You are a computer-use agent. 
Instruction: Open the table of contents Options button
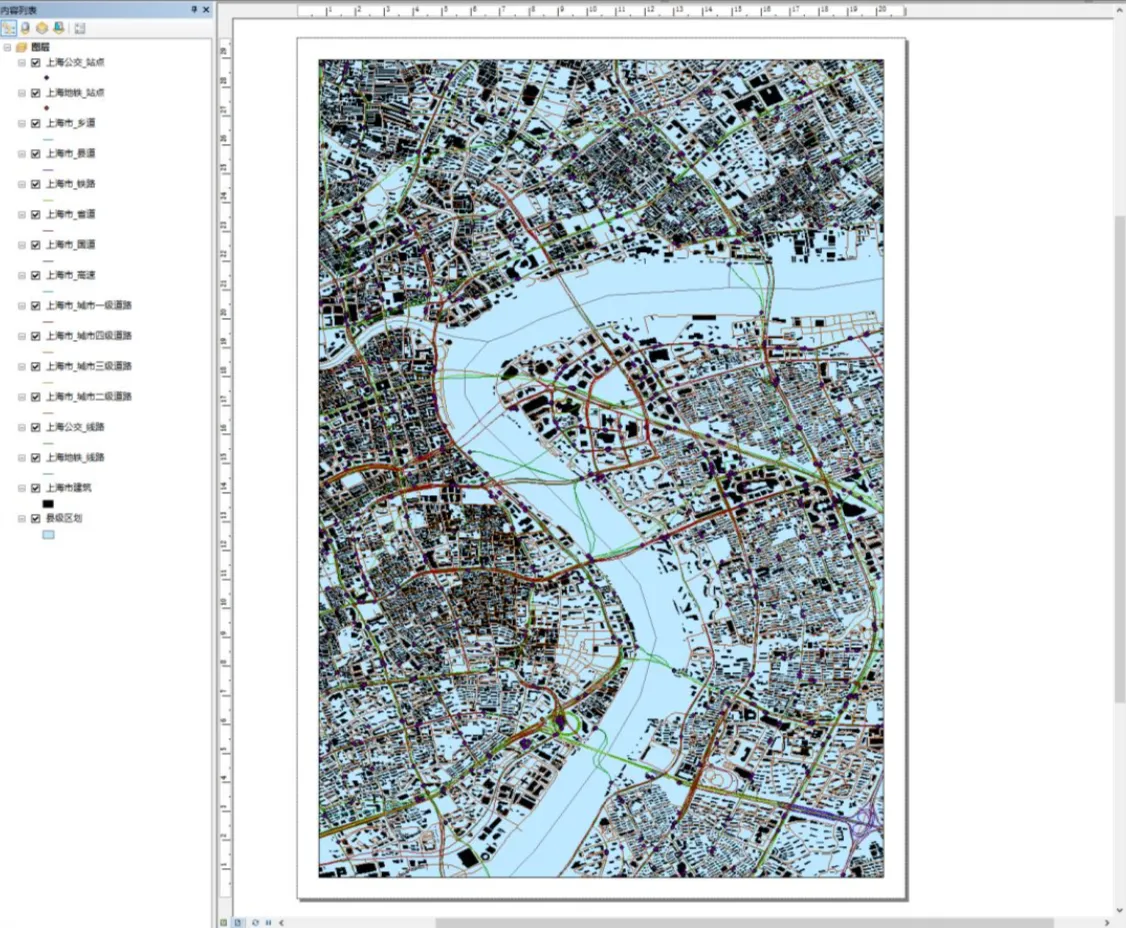[80, 28]
